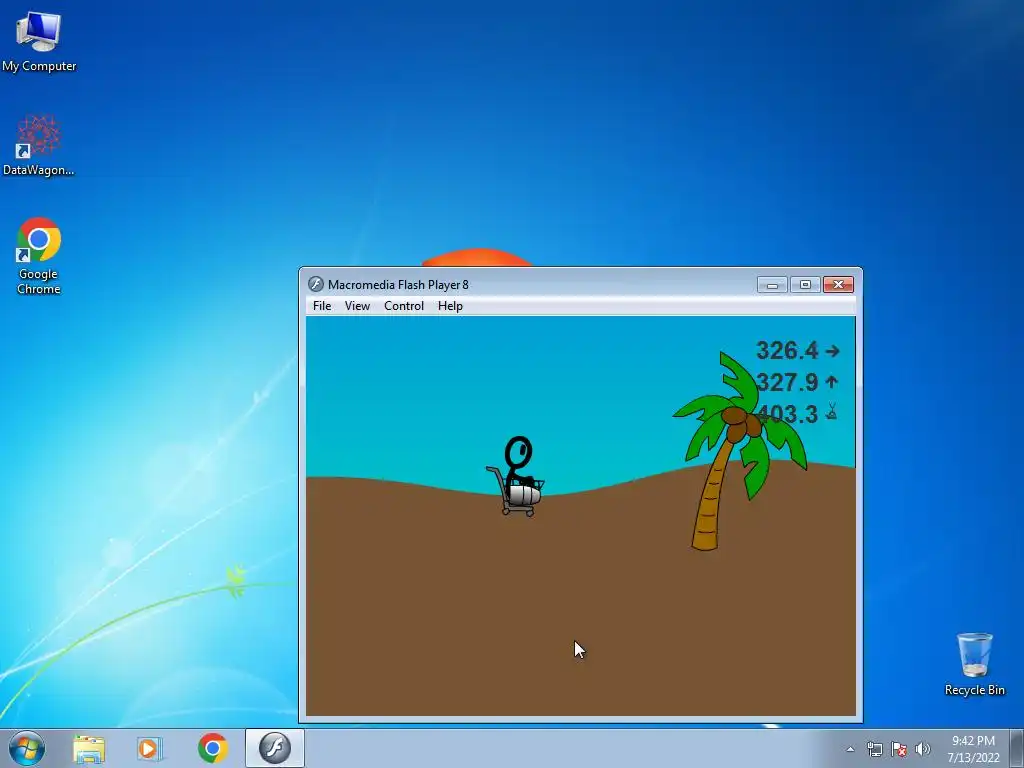Open Windows Explorer from the taskbar
This screenshot has height=768, width=1024.
click(x=89, y=748)
